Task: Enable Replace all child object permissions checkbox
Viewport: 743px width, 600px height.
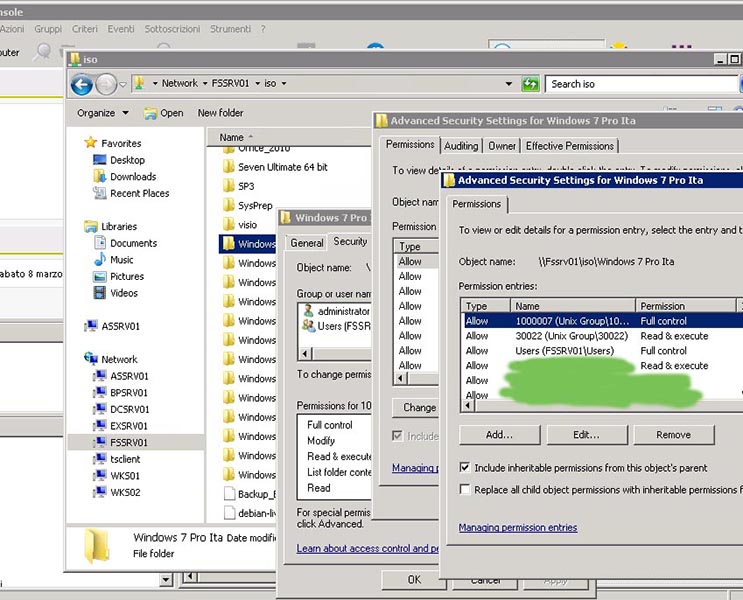Action: 465,490
